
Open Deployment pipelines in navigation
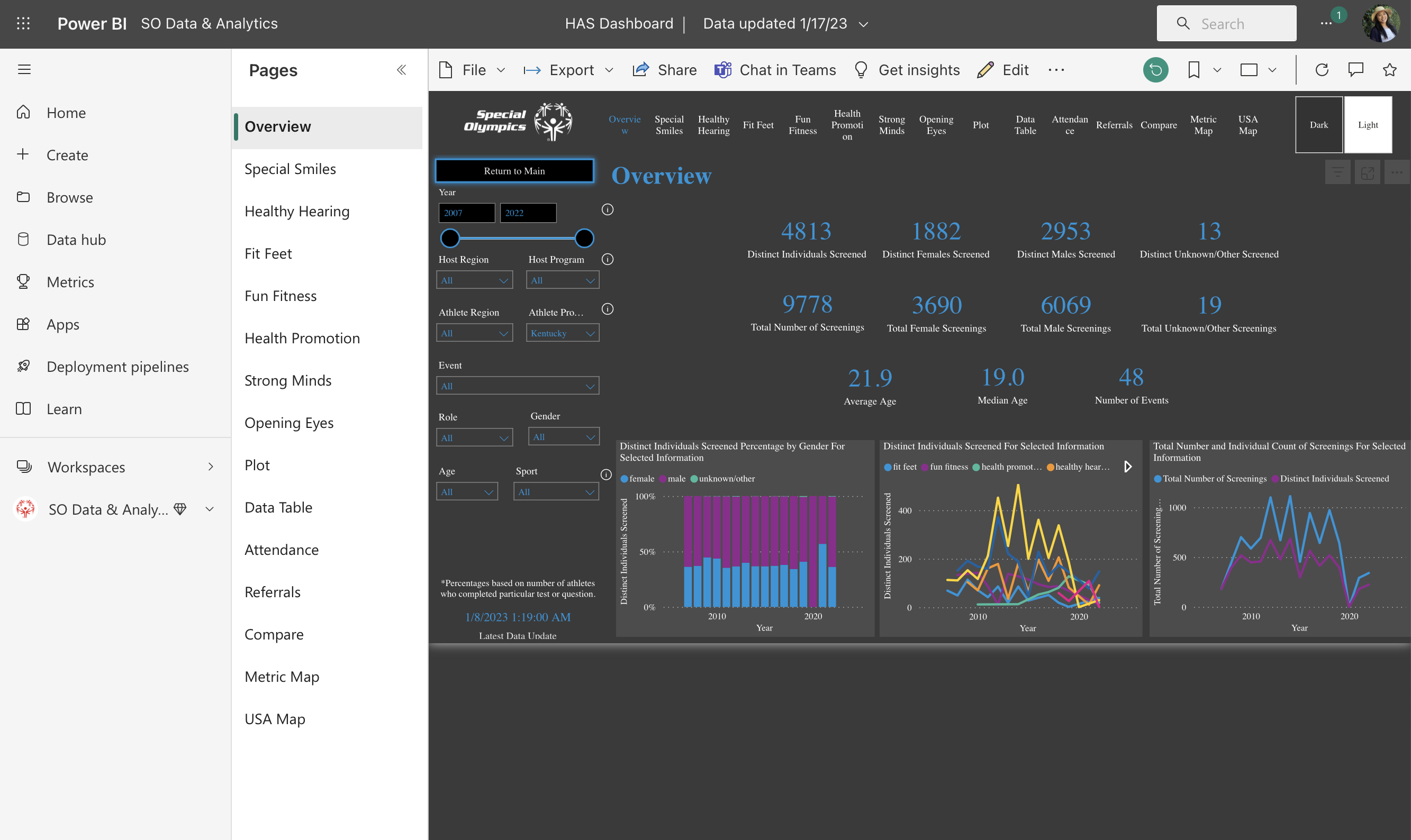click(x=115, y=366)
